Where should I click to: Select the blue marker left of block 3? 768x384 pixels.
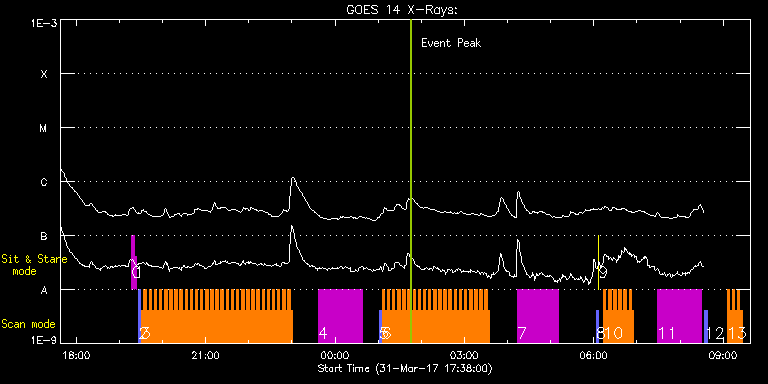tap(139, 316)
